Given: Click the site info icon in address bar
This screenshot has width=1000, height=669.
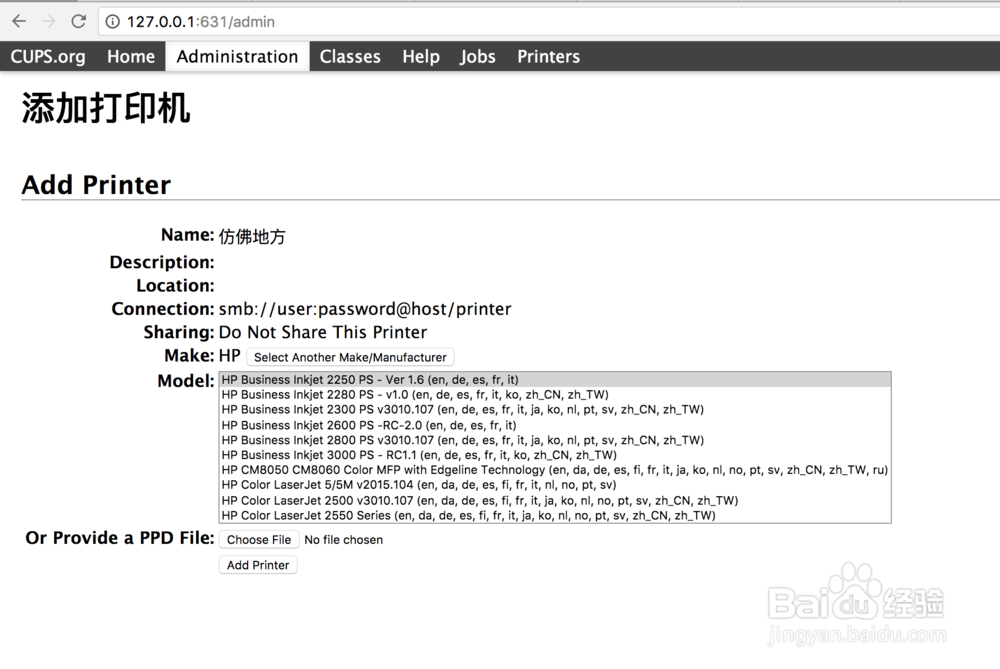Looking at the screenshot, I should (x=112, y=21).
